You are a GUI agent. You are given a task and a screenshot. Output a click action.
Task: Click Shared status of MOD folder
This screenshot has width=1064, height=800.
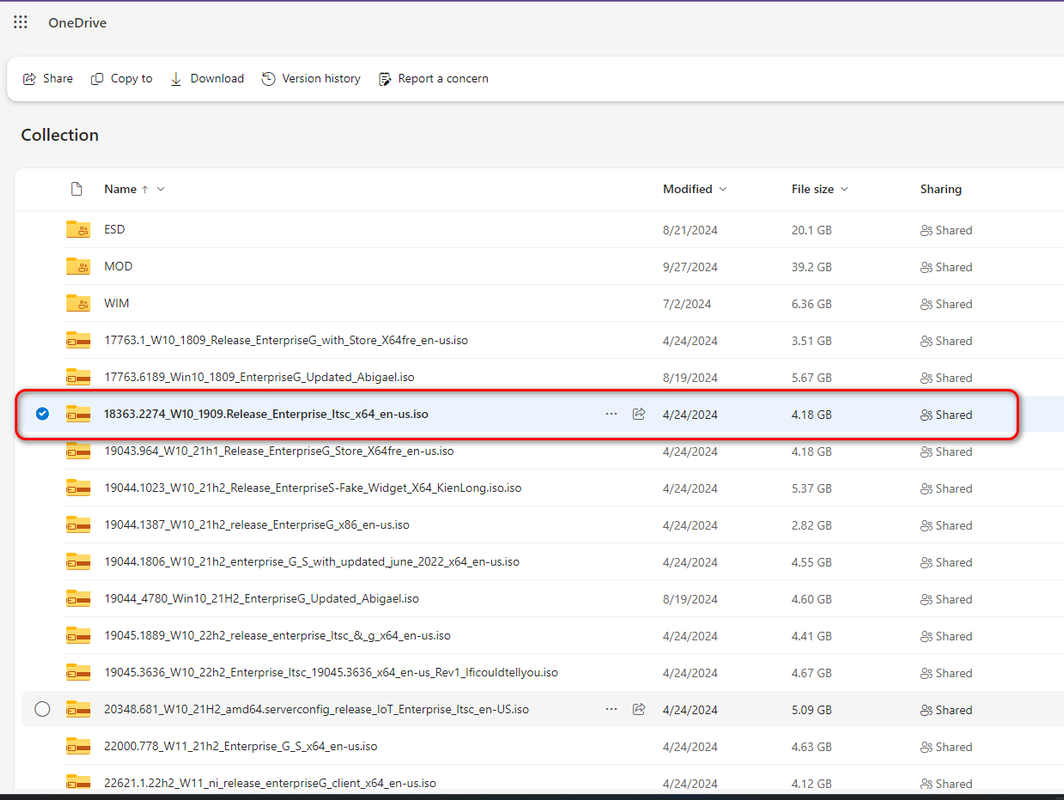pyautogui.click(x=946, y=267)
